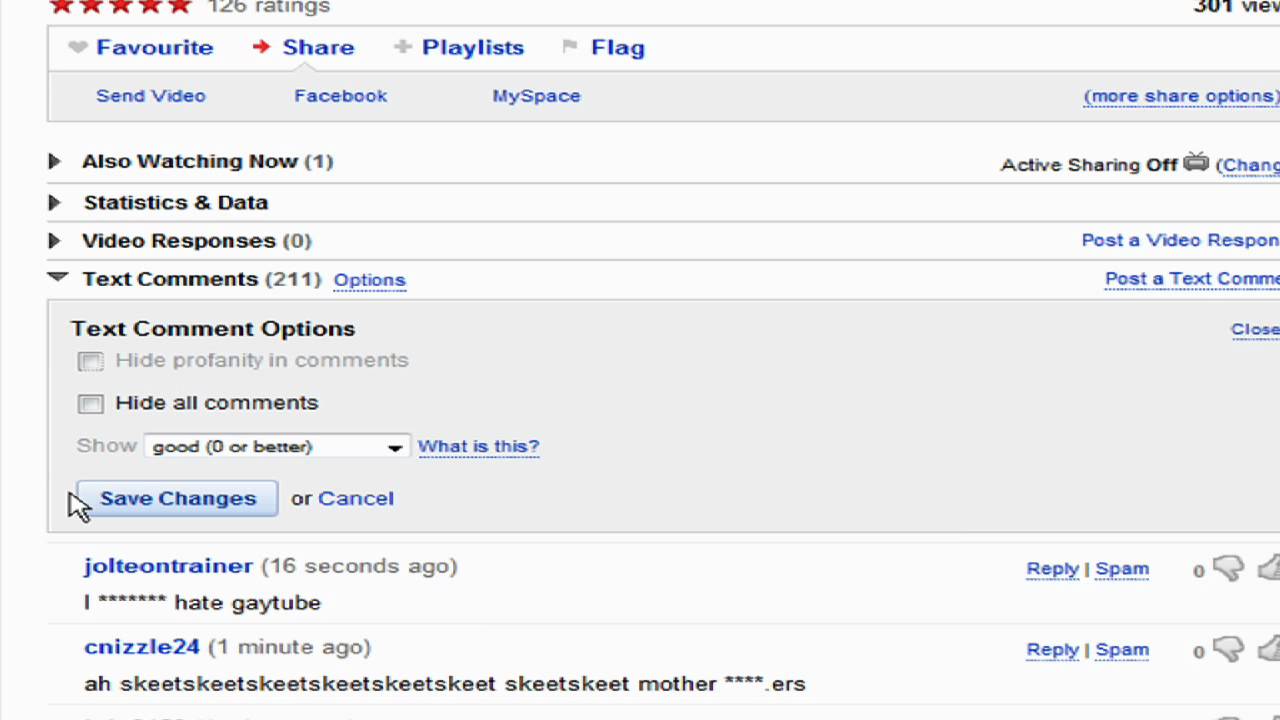This screenshot has width=1280, height=720.
Task: Click the red Share arrow icon
Action: (x=262, y=47)
